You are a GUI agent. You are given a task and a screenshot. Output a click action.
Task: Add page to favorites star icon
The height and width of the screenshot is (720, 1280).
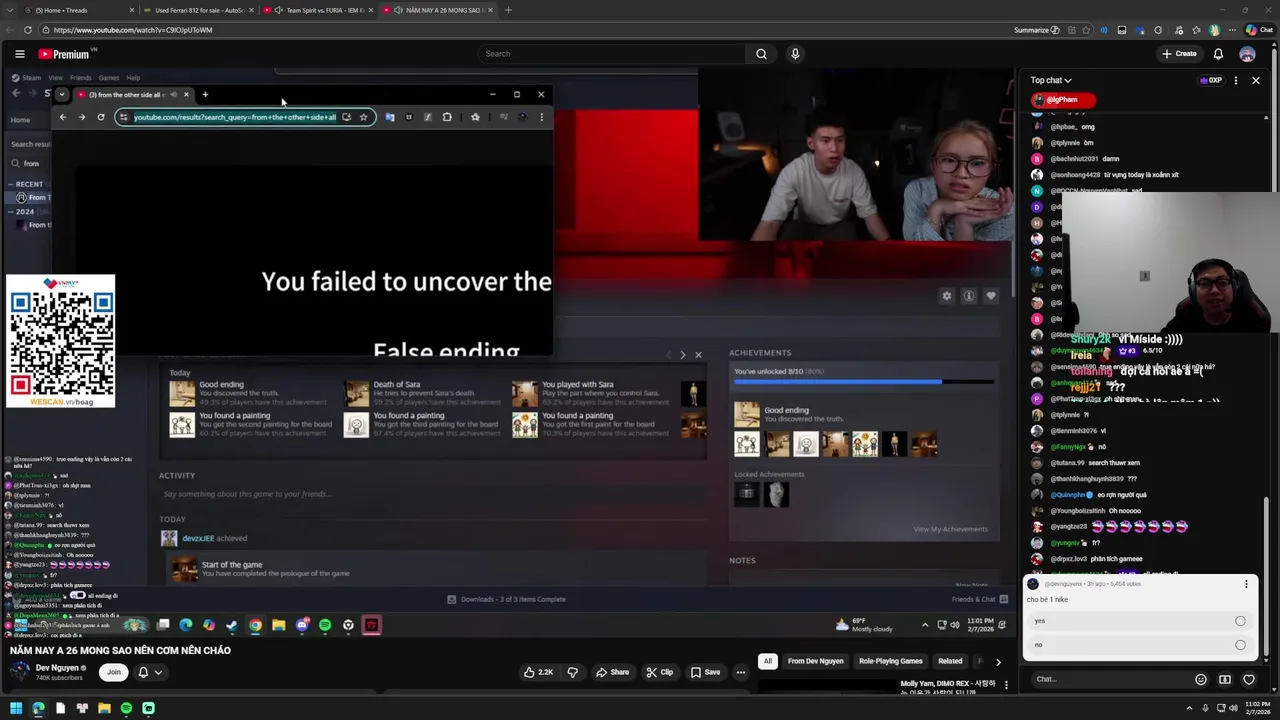(1086, 30)
